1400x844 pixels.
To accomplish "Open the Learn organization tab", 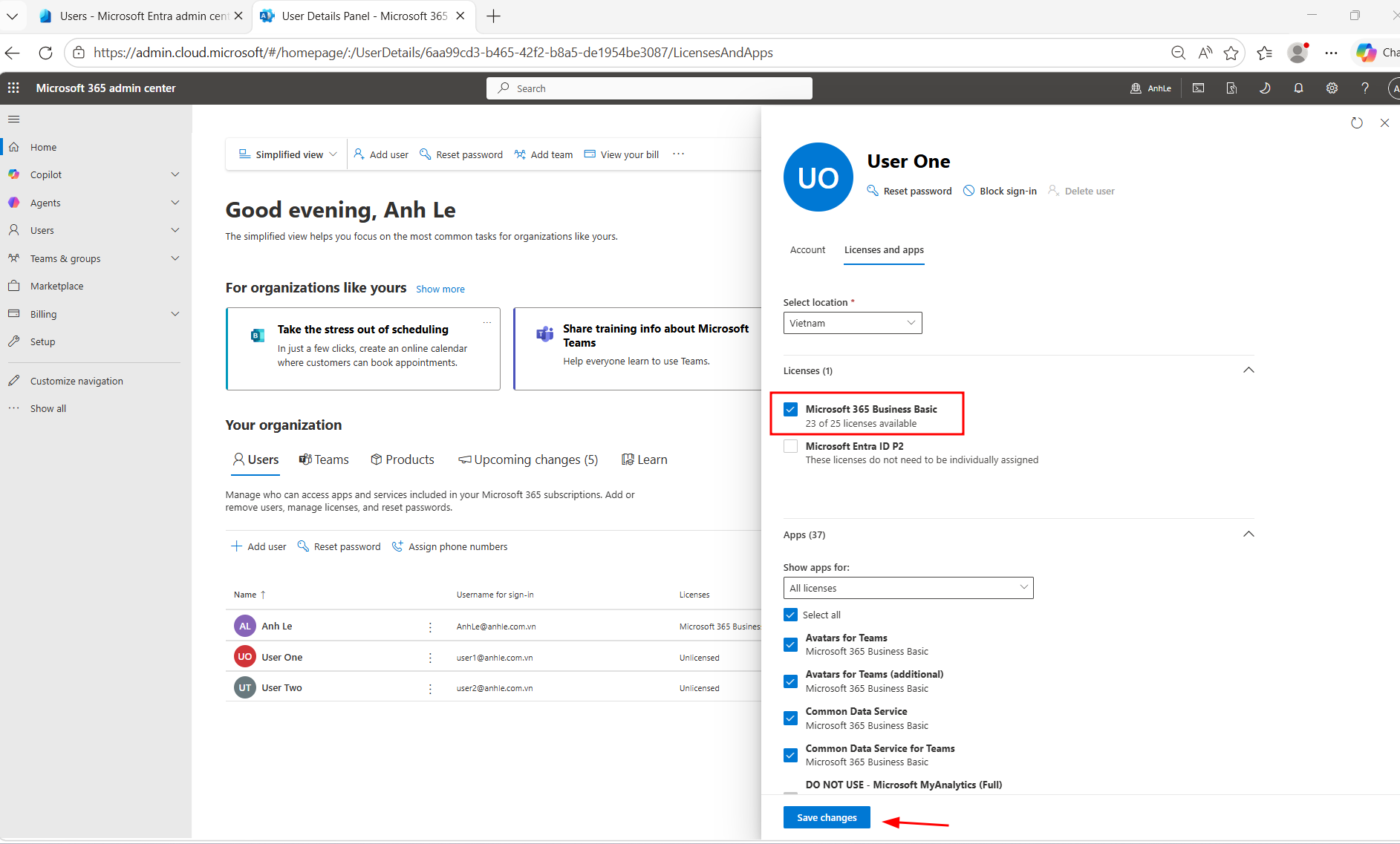I will tap(644, 459).
